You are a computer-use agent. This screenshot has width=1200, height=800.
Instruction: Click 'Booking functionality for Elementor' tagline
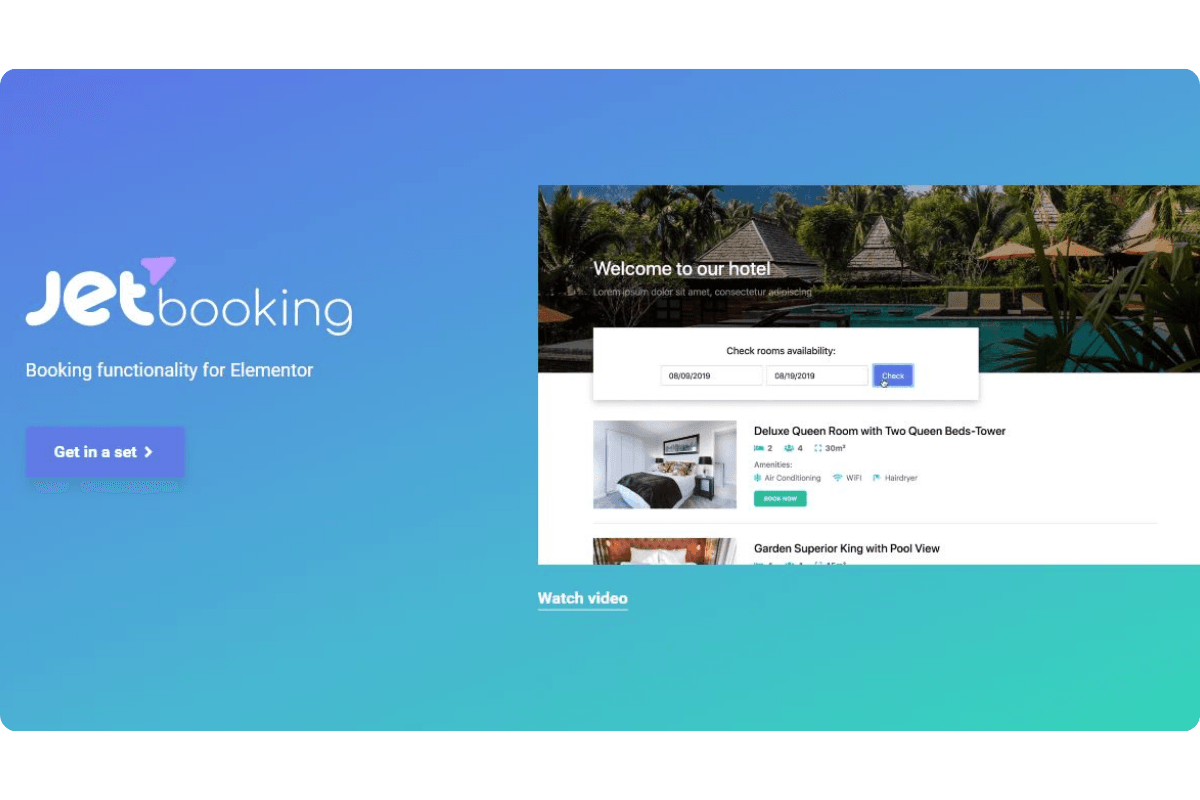pos(169,370)
